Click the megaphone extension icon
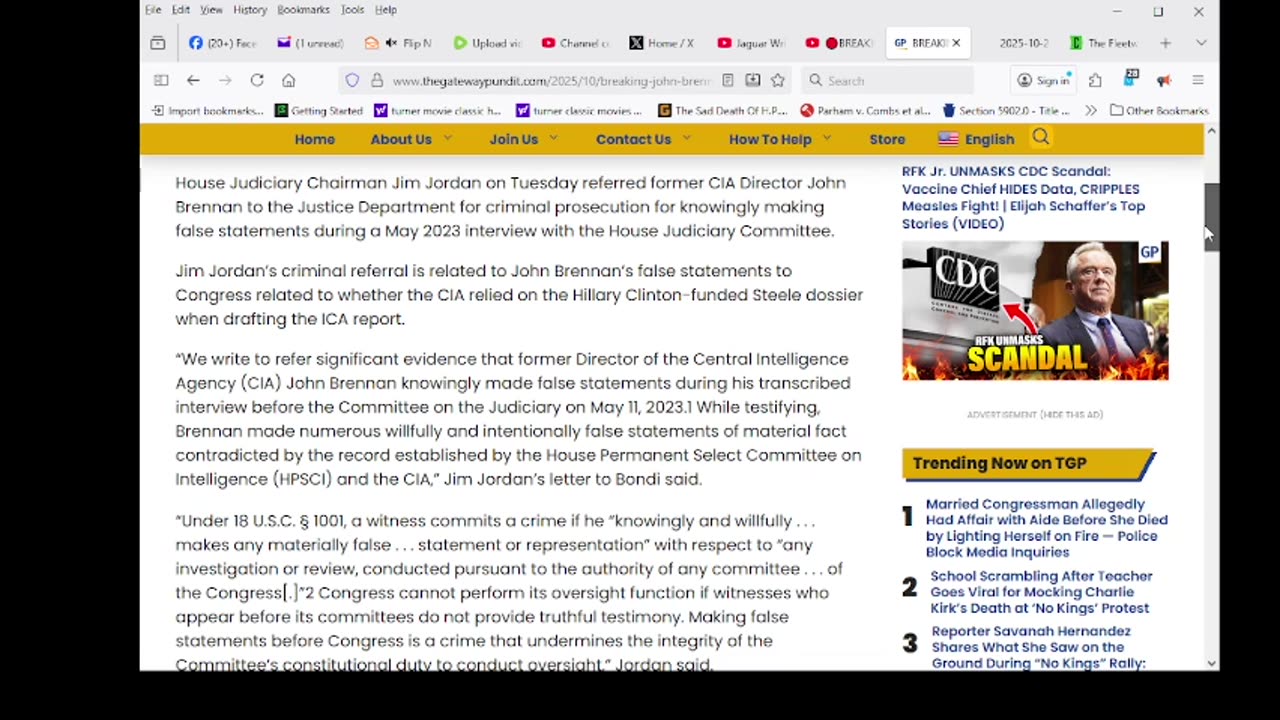This screenshot has height=720, width=1280. point(1164,80)
